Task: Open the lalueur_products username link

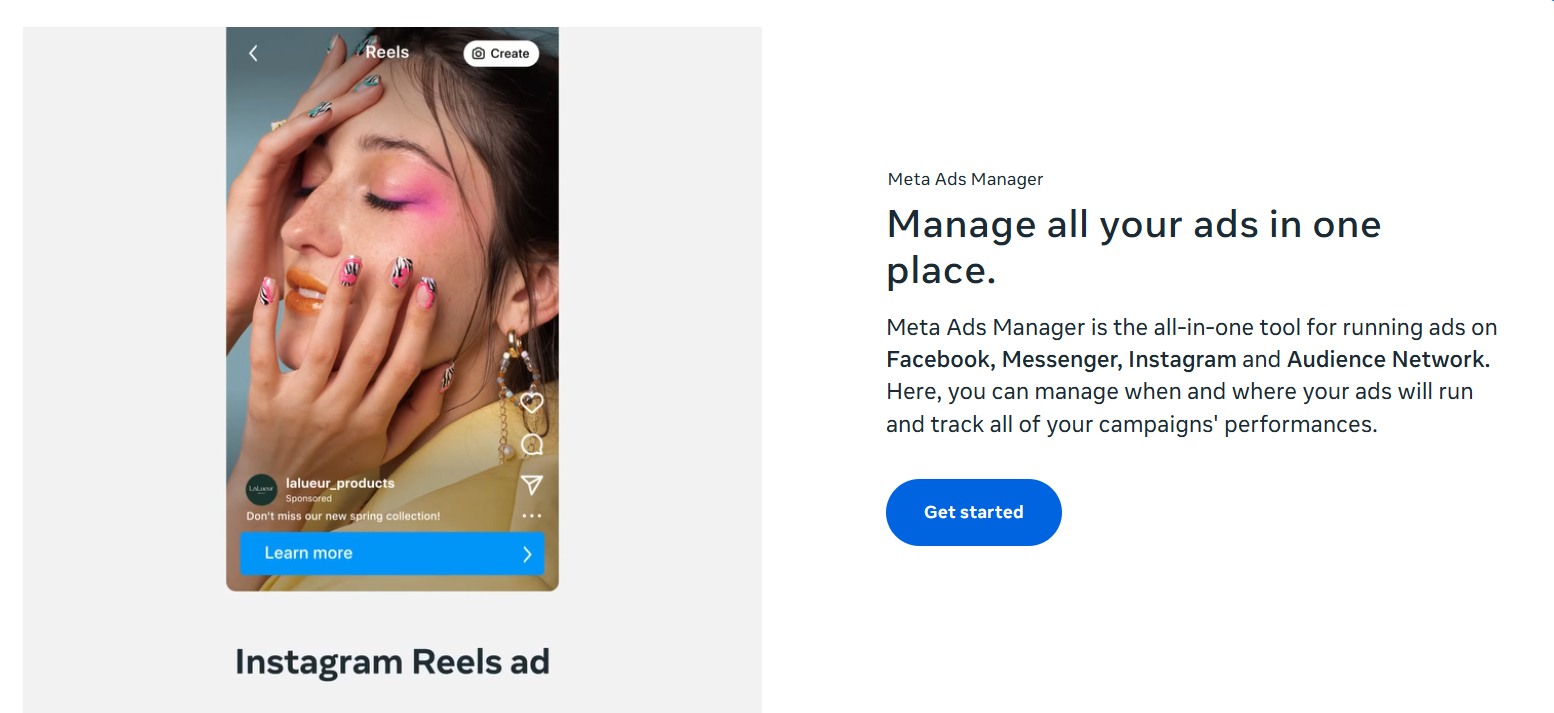Action: 340,483
